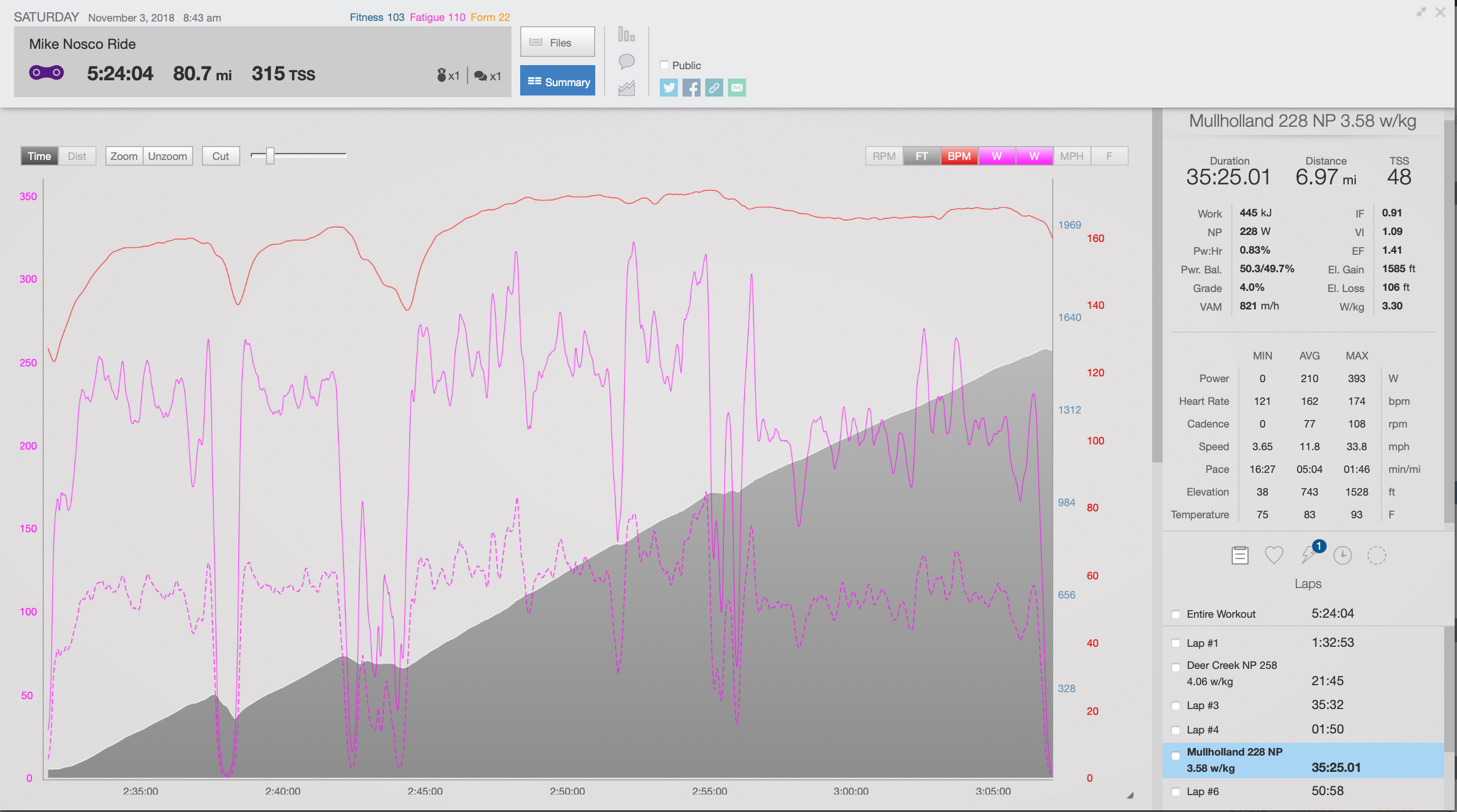Enable the Public checkbox
This screenshot has width=1457, height=812.
coord(664,65)
